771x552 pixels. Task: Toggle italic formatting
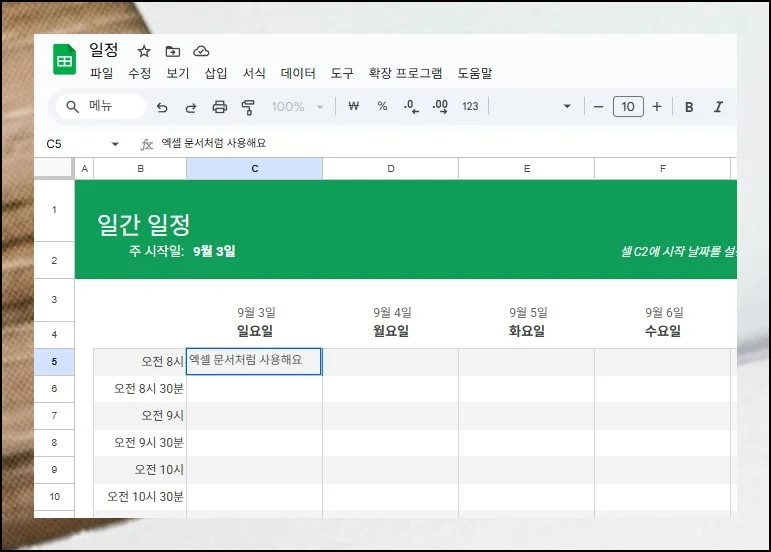(718, 107)
